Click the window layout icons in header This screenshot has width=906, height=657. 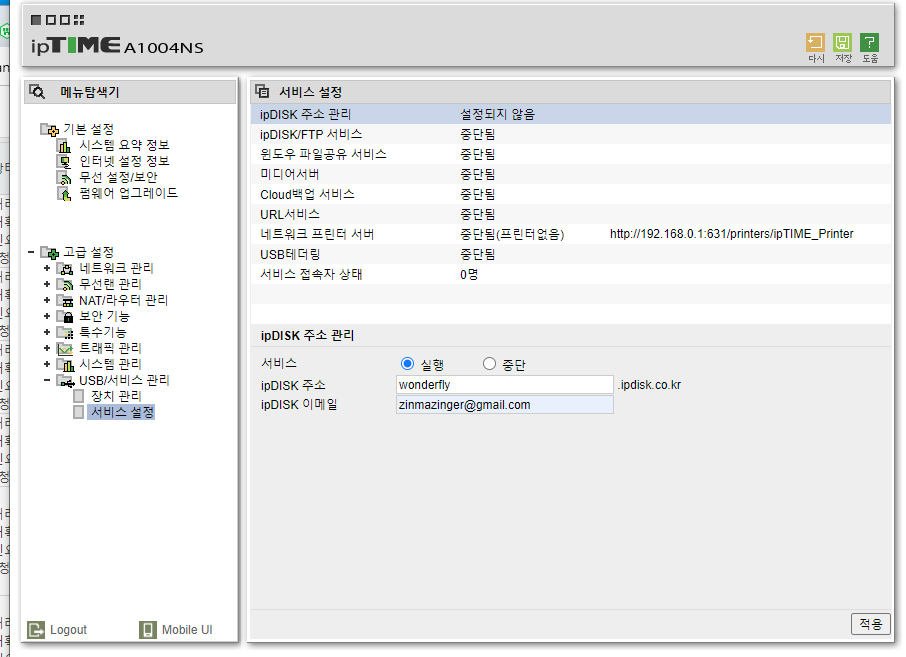[57, 20]
